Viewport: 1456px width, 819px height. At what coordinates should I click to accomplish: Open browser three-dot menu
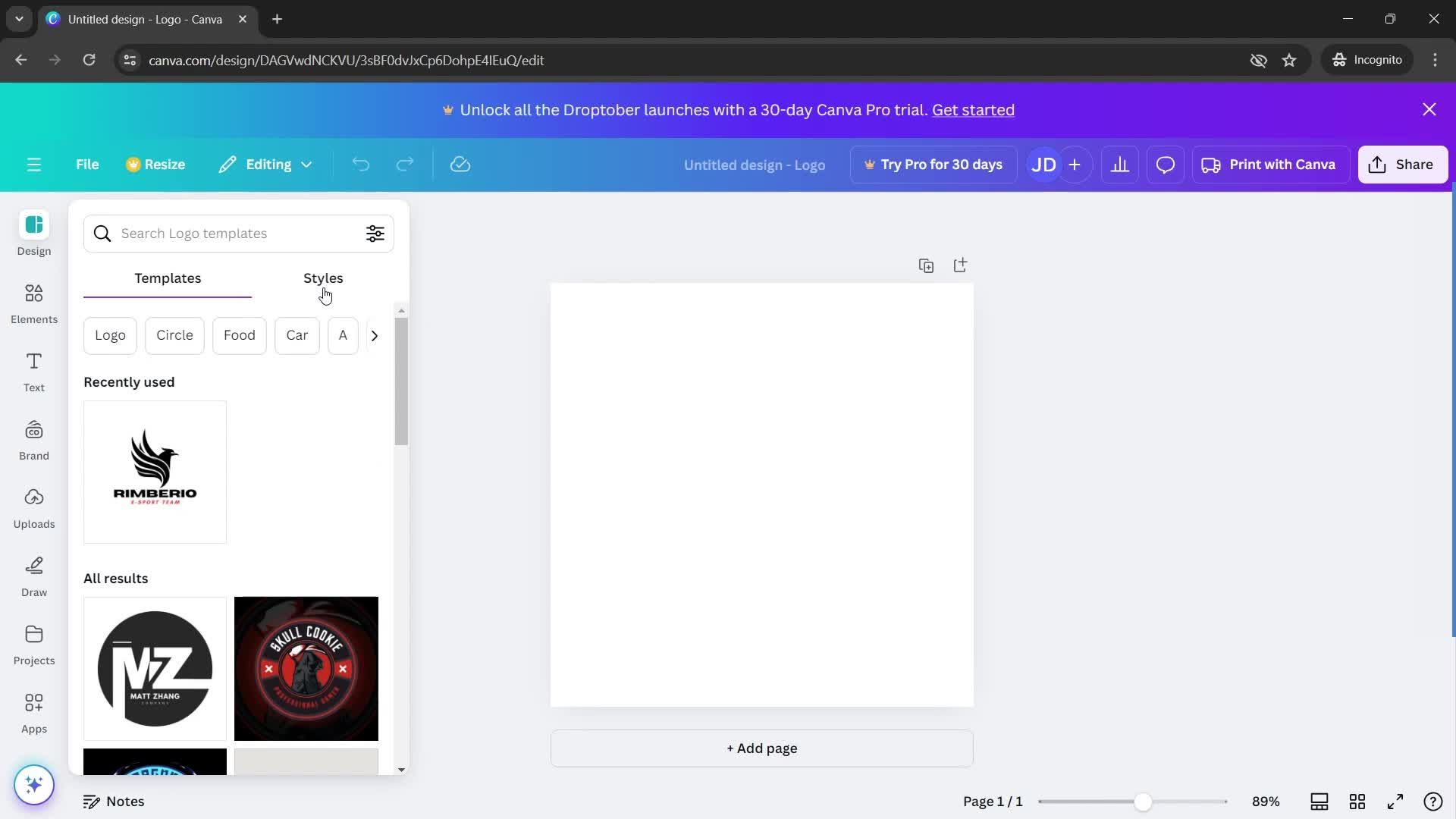[x=1436, y=60]
